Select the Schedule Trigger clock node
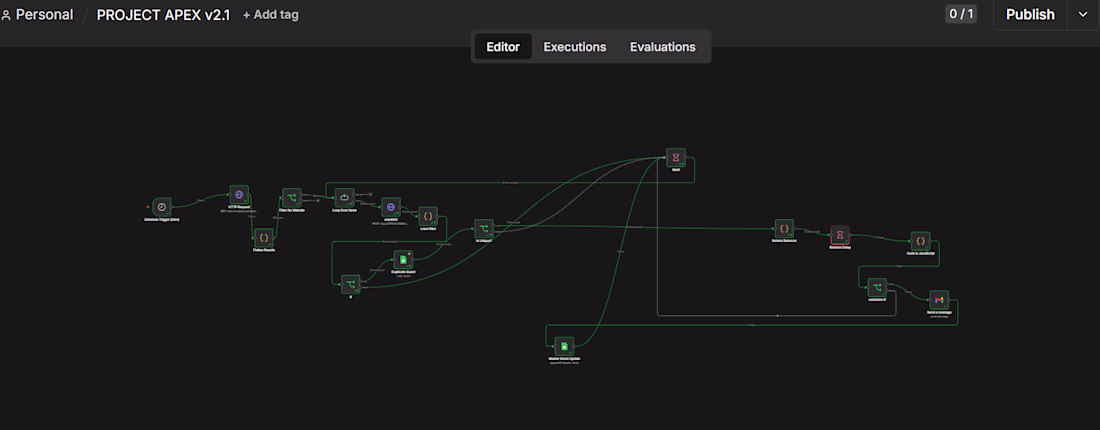Viewport: 1100px width, 430px height. click(x=162, y=207)
